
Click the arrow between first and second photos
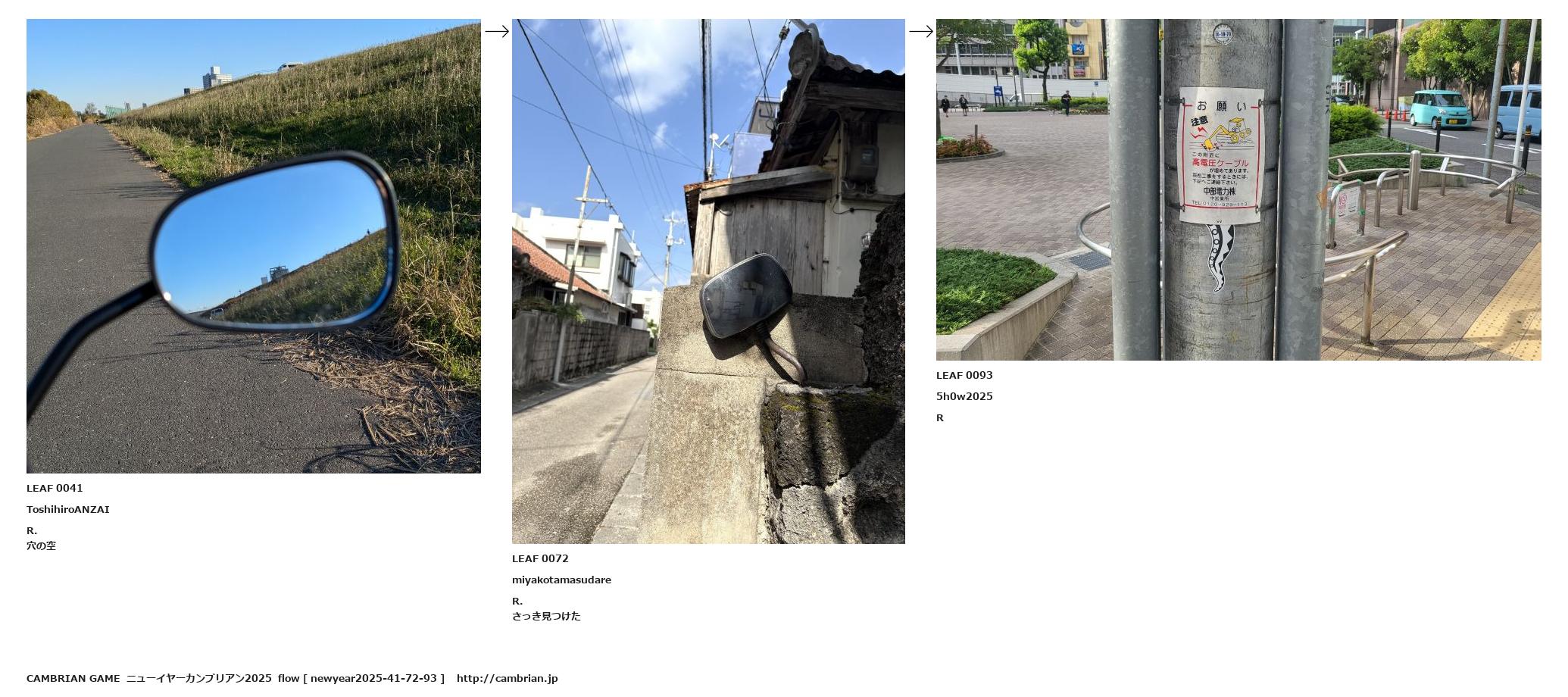point(497,31)
